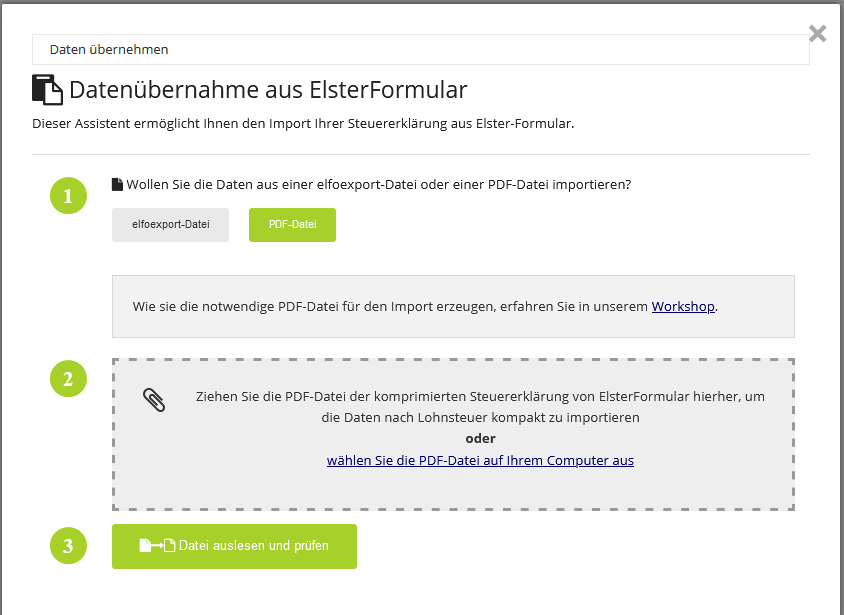Click the 'Datei auslesen und prüfen' button

click(x=234, y=546)
